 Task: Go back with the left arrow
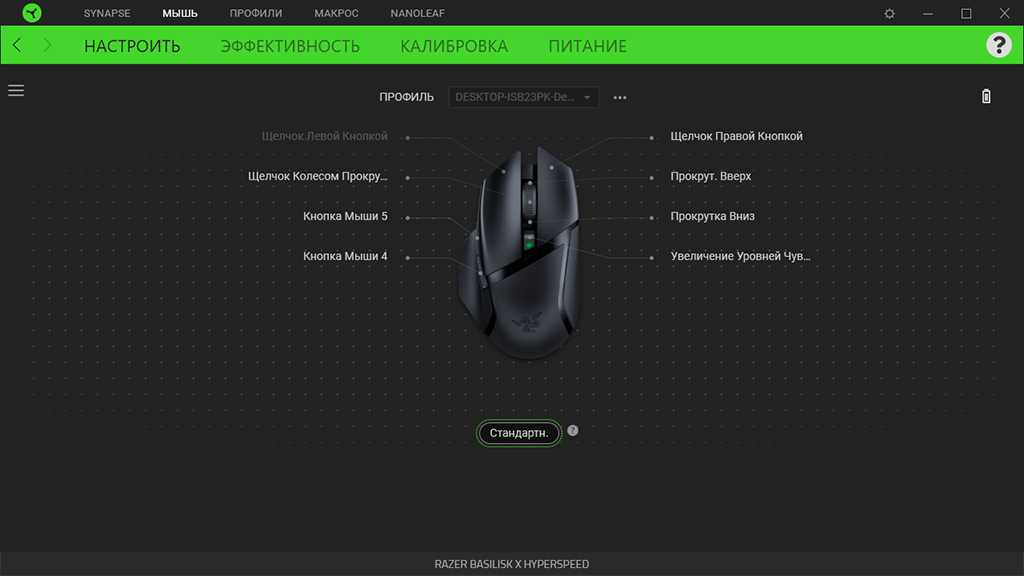[17, 45]
